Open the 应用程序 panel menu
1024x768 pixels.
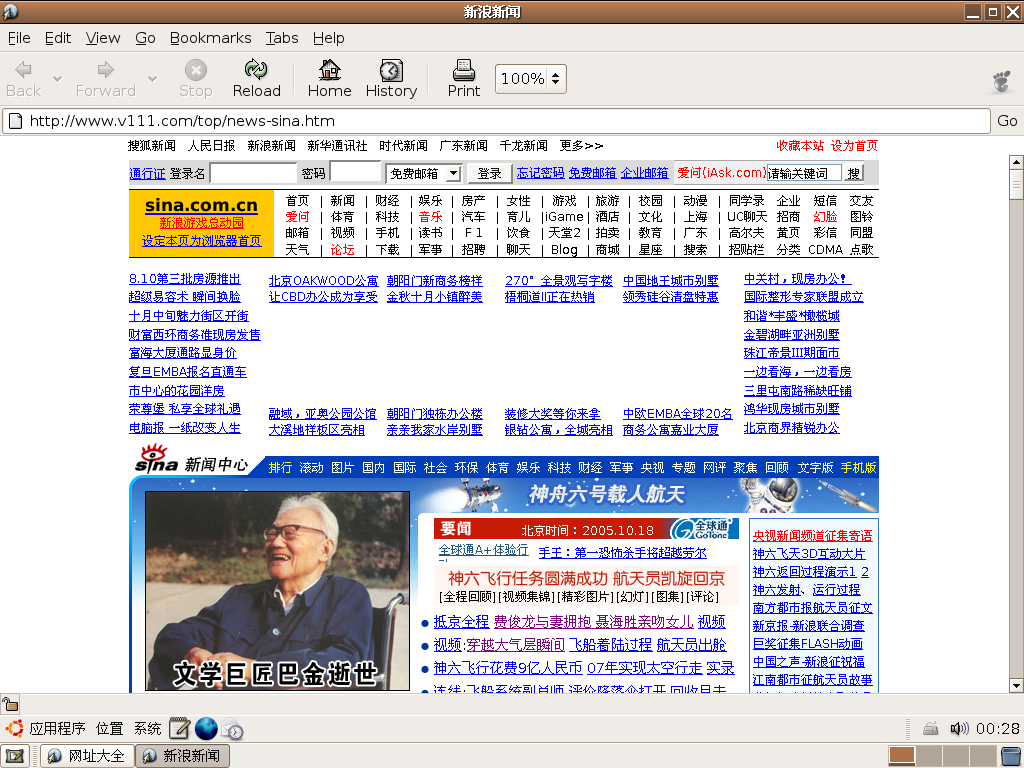point(57,728)
